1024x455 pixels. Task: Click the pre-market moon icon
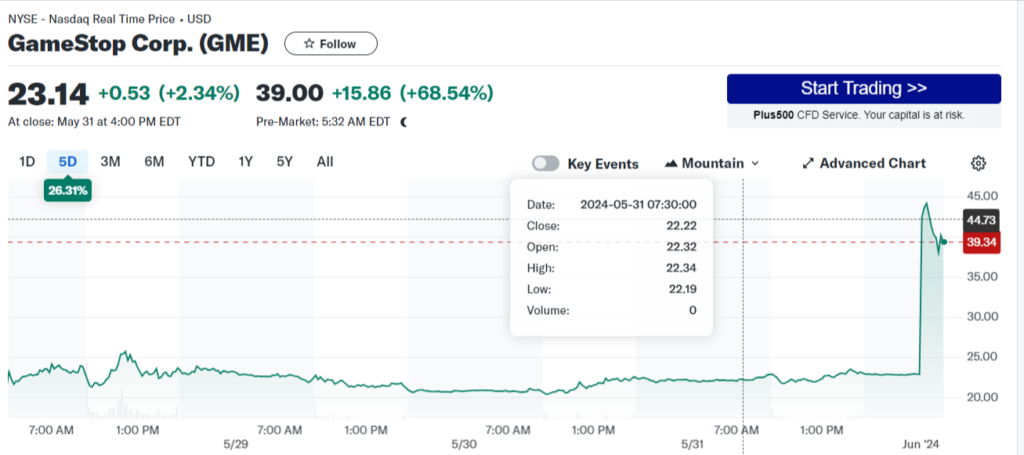404,122
